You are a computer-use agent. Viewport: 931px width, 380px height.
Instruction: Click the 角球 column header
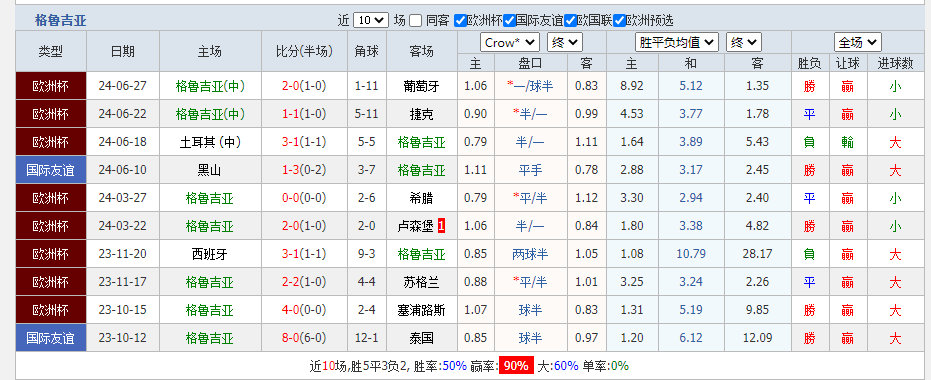[367, 52]
